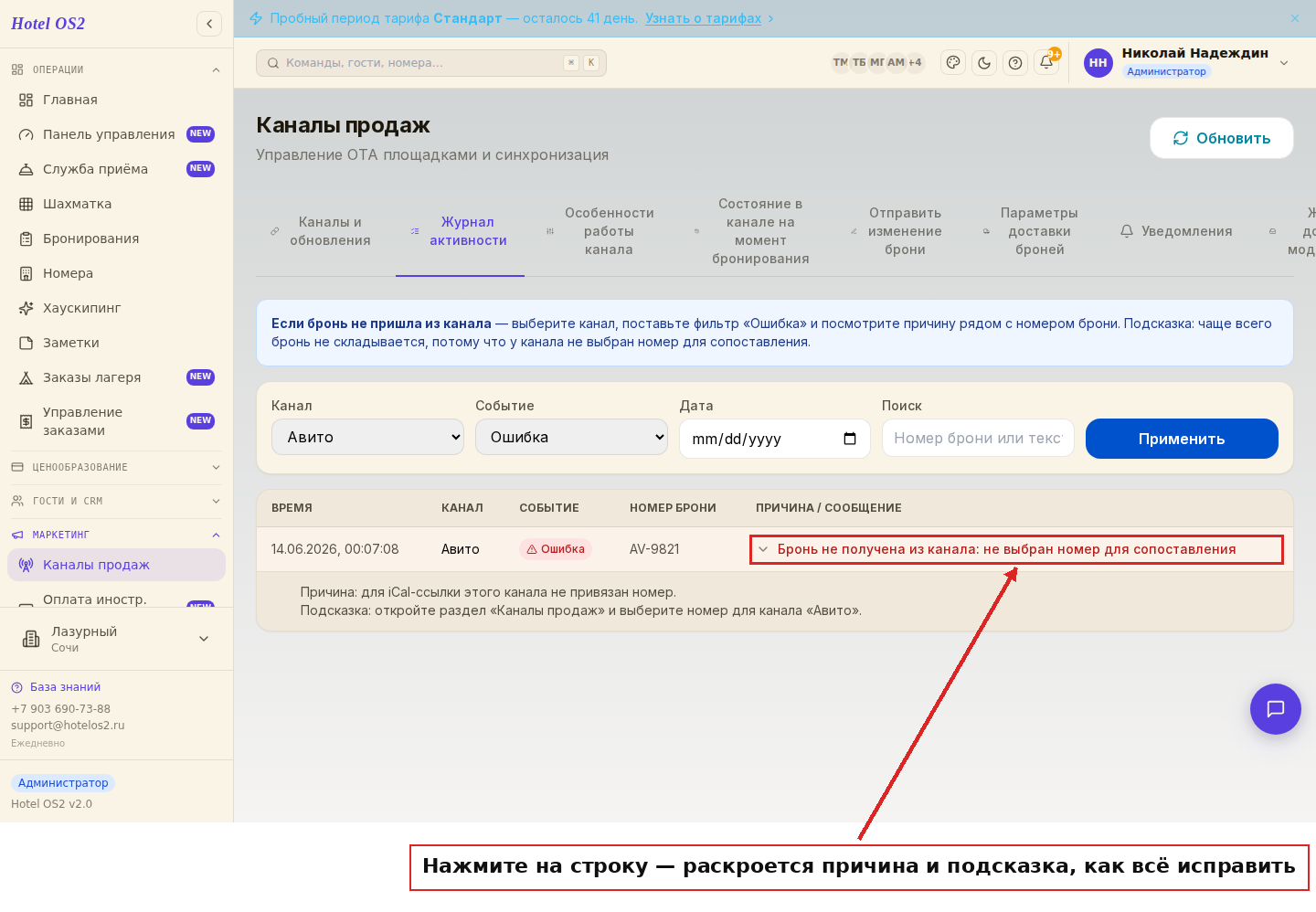Click the command search field
The image size is (1316, 912).
[431, 63]
